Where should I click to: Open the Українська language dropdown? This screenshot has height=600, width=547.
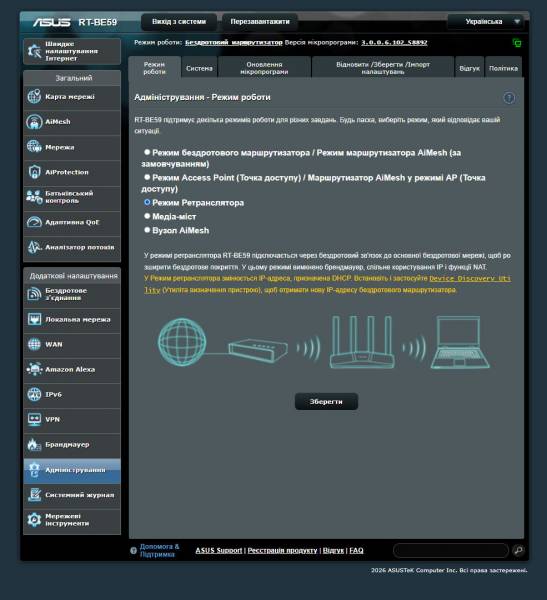[x=487, y=22]
